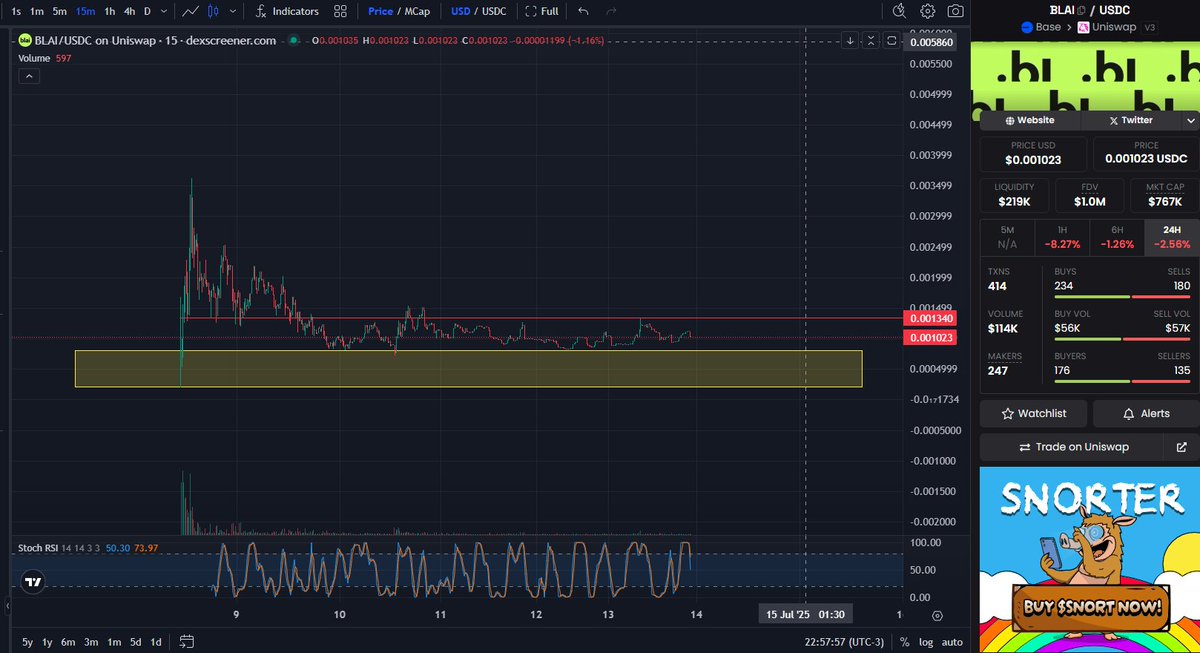Screen dimensions: 1200x653
Task: Open chart settings gear icon
Action: click(927, 11)
